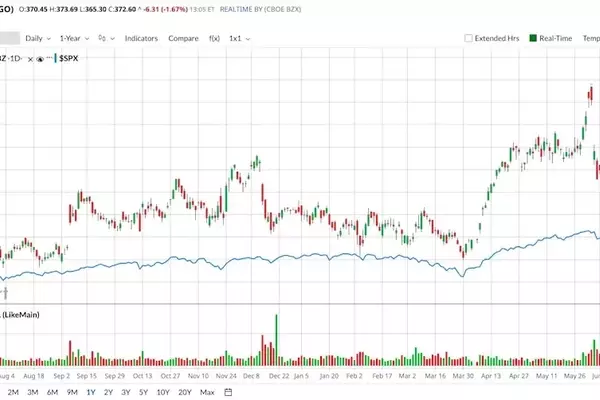This screenshot has height=400, width=600.
Task: Click the (LikeMain) volume pane label
Action: [x=21, y=315]
